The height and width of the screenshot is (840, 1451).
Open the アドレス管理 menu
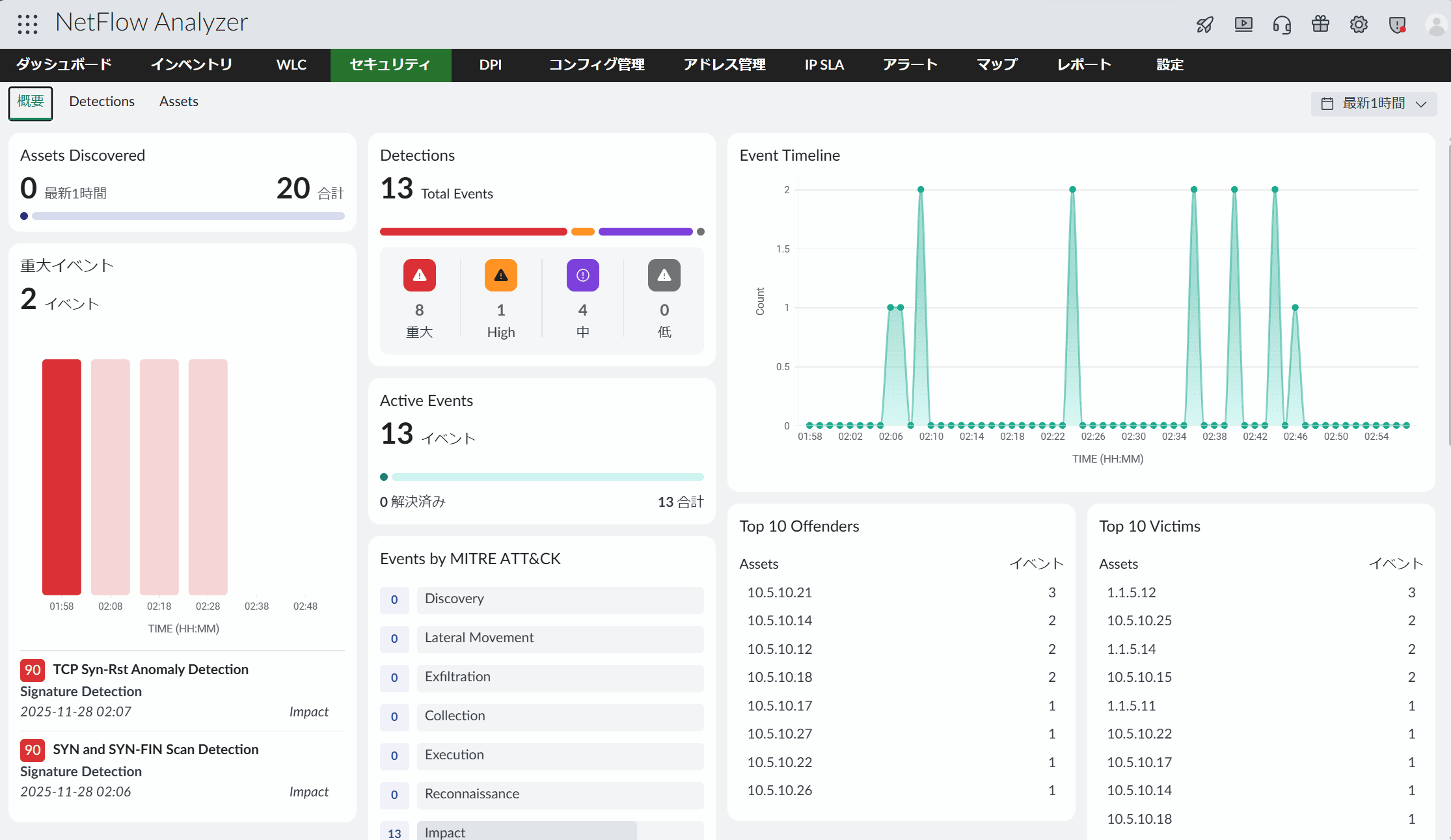coord(724,65)
